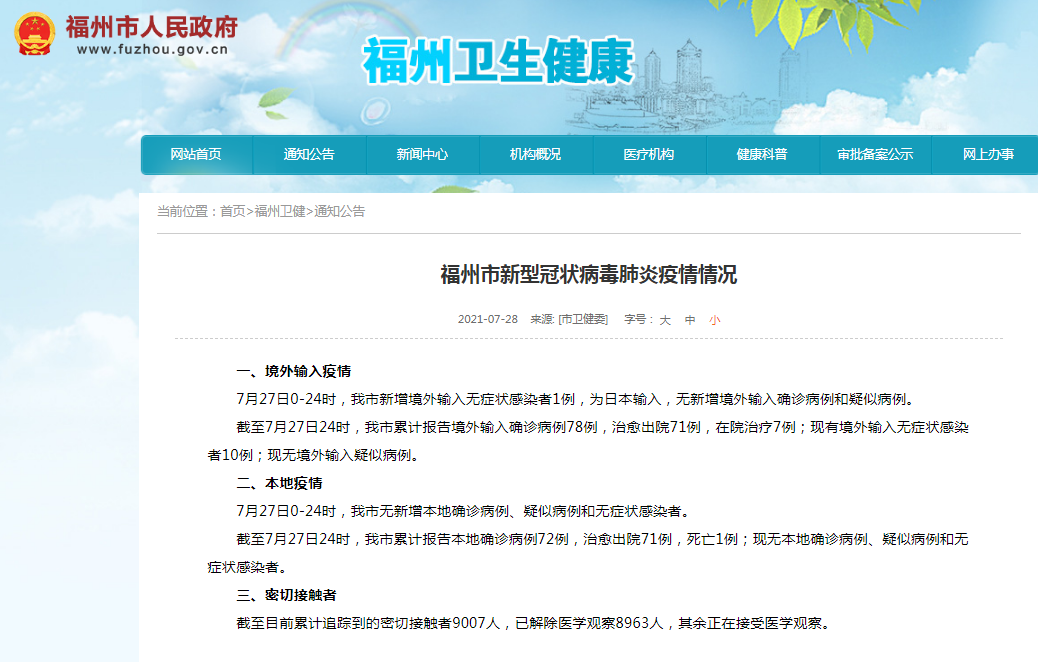Go to 网站首页 in the navigation bar
This screenshot has height=662, width=1038.
pyautogui.click(x=196, y=154)
